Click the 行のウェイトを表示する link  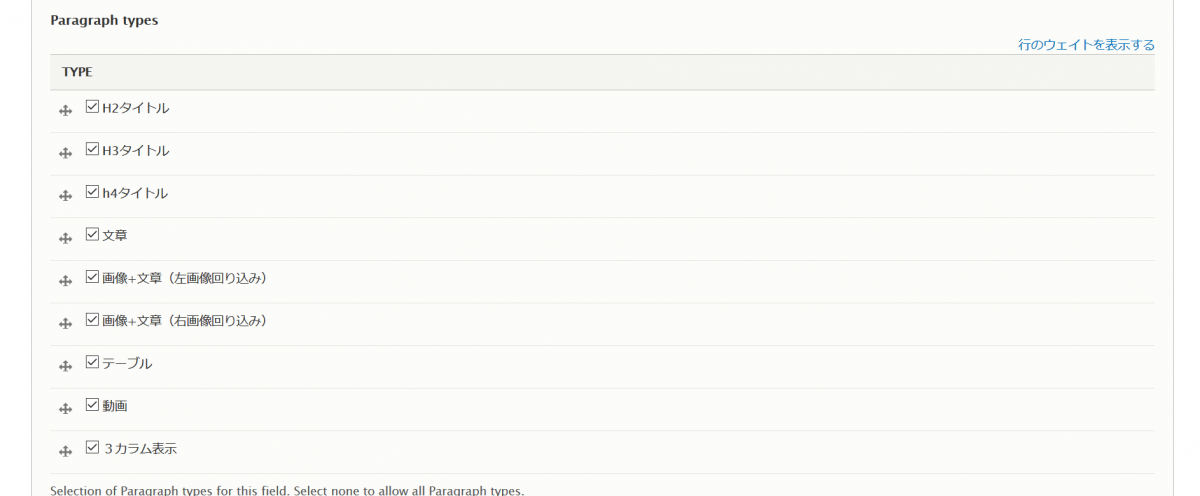1086,45
